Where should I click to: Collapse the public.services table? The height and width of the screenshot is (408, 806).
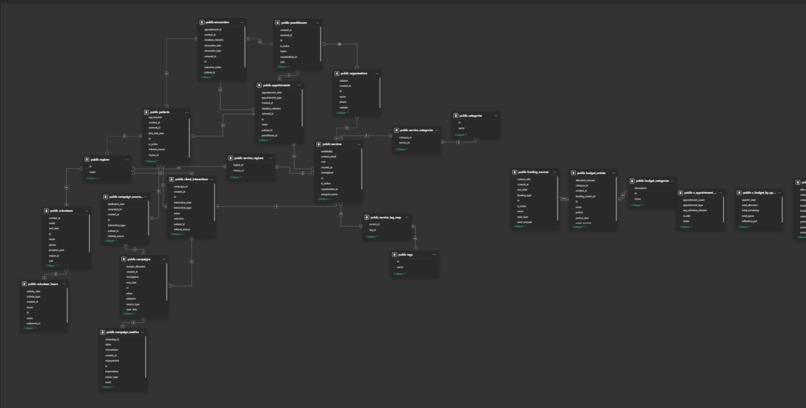[x=324, y=199]
